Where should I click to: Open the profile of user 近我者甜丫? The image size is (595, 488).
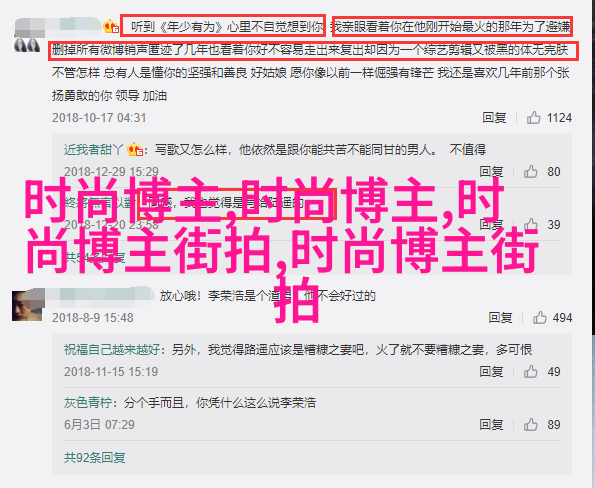94,150
